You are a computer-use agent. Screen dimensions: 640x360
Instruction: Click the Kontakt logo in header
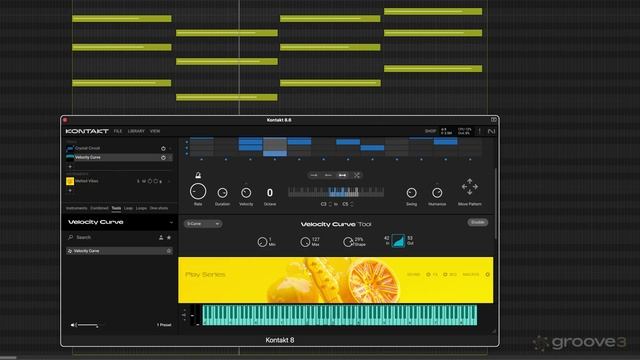tap(87, 131)
